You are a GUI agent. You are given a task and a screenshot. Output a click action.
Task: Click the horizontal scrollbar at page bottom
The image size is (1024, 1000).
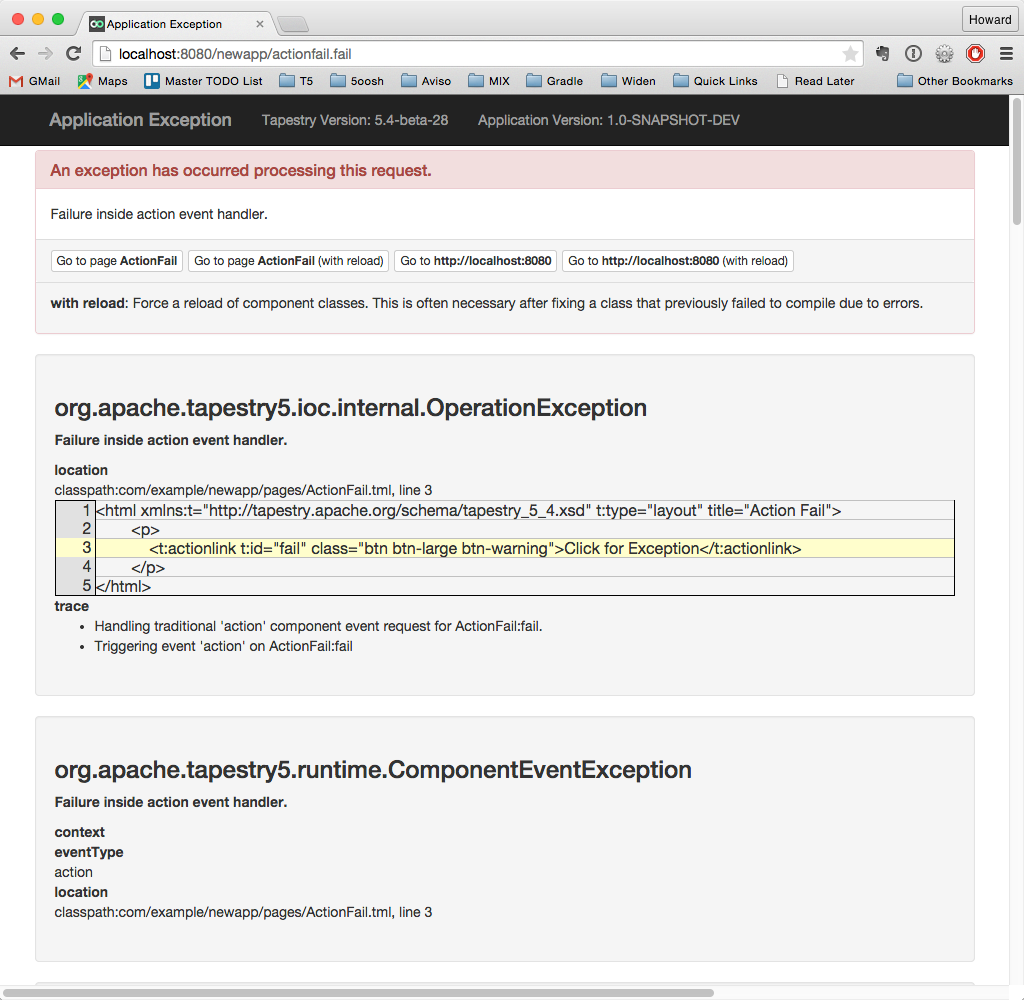coord(360,993)
